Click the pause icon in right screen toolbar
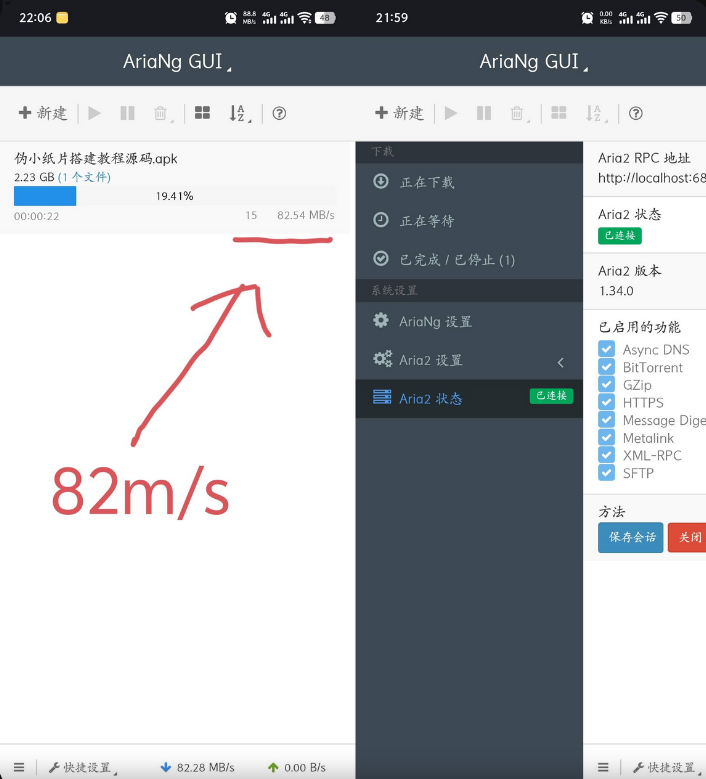 (x=483, y=113)
